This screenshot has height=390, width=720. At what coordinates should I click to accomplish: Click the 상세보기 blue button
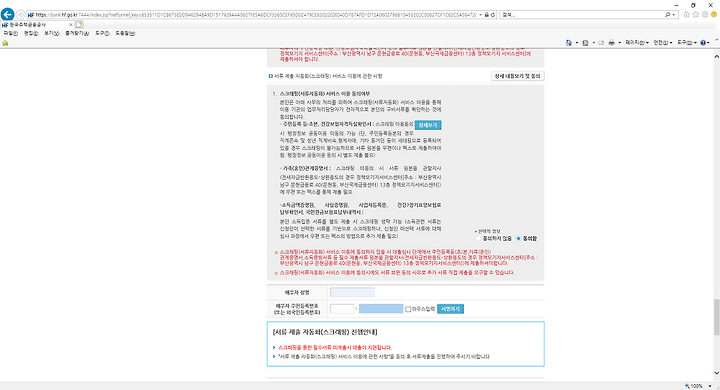pos(428,125)
